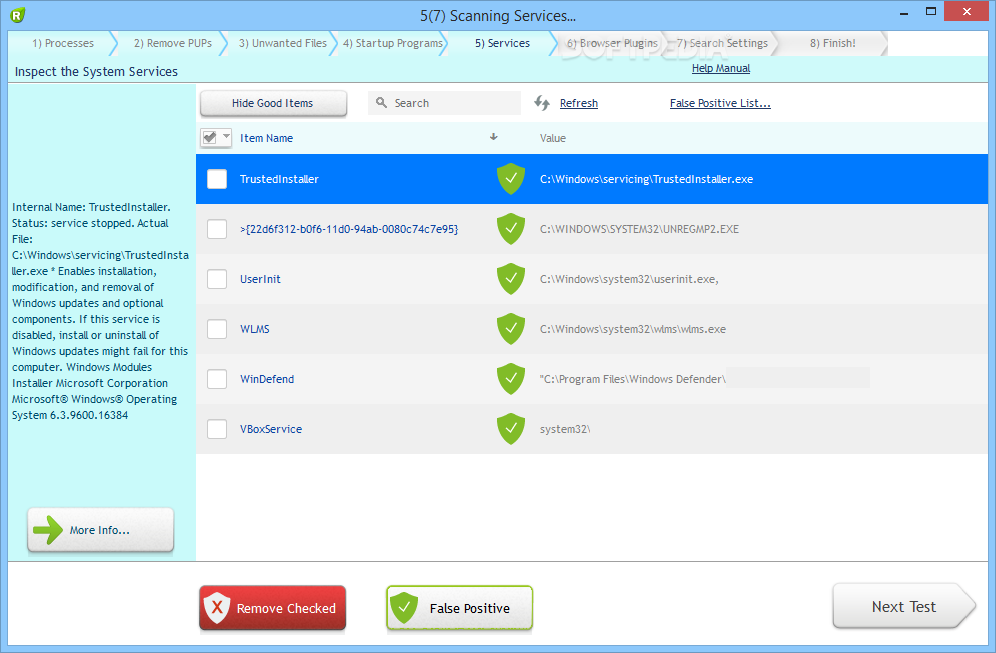Click the sort arrow in Item Name column
Screen dimensions: 996x653
coord(494,137)
